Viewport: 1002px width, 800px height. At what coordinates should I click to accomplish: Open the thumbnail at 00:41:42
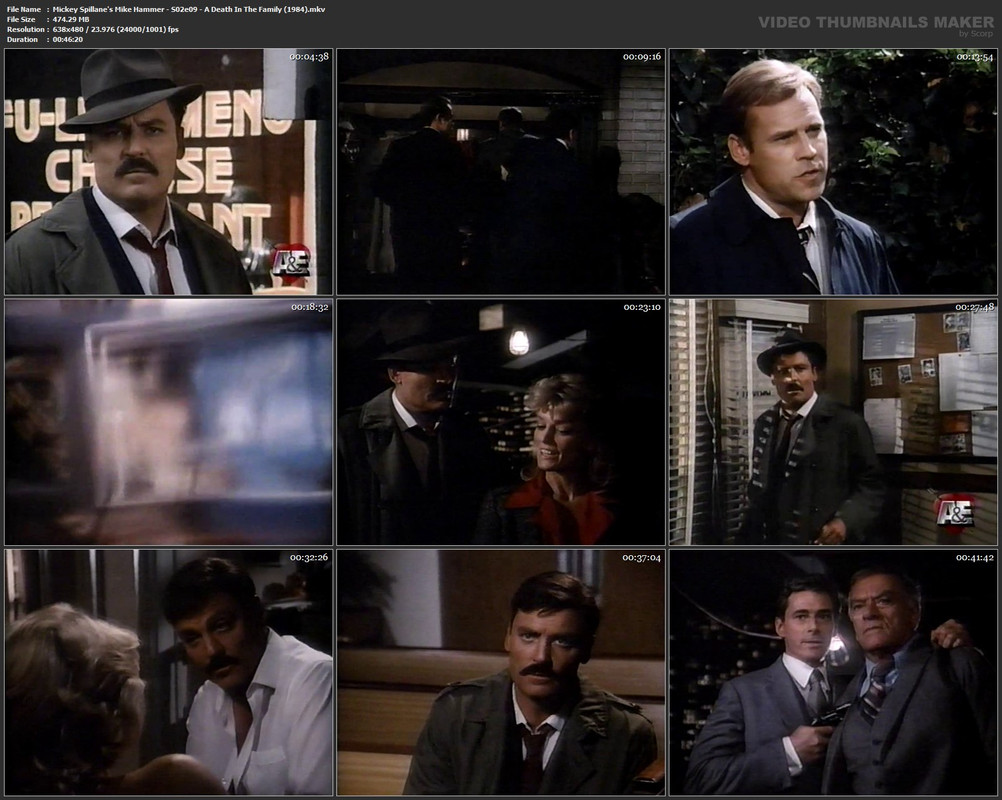tap(833, 673)
